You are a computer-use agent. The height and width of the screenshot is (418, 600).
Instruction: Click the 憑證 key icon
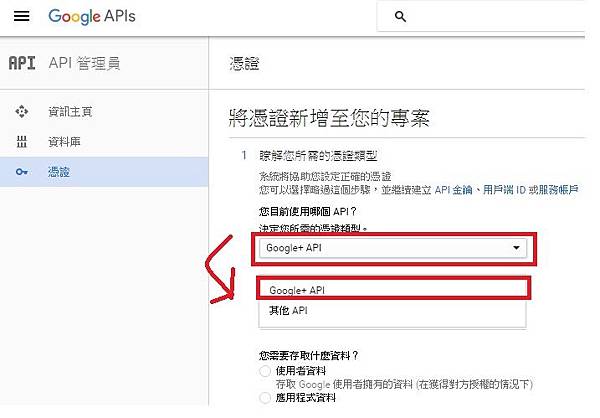click(x=22, y=172)
